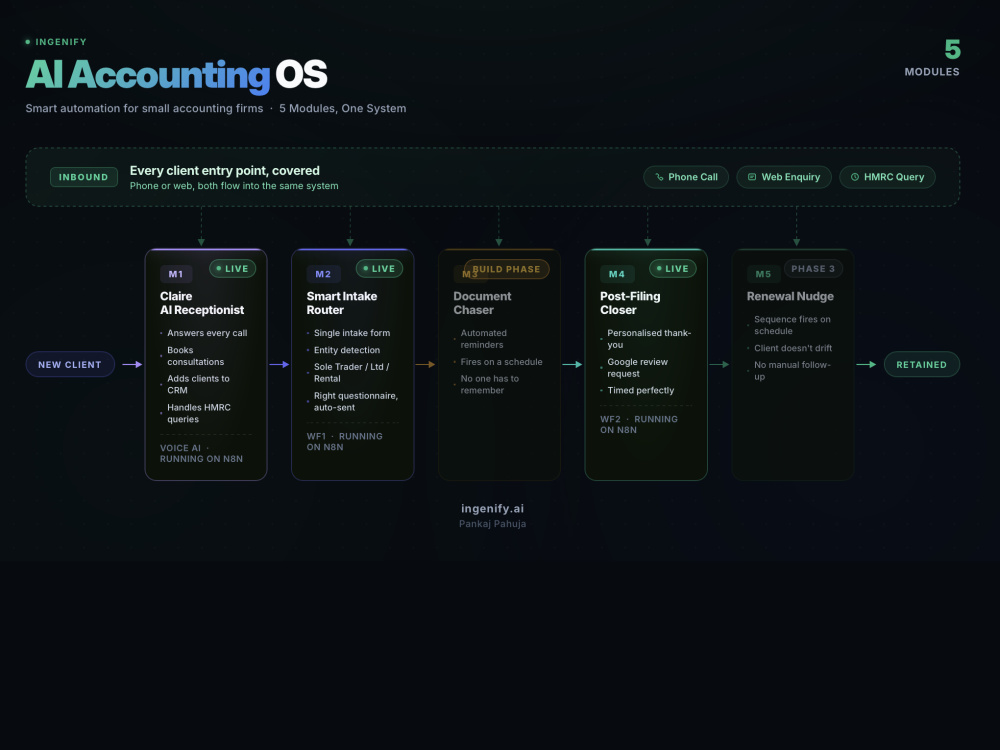Viewport: 1000px width, 750px height.
Task: Click the Phone Call chip
Action: tap(686, 177)
